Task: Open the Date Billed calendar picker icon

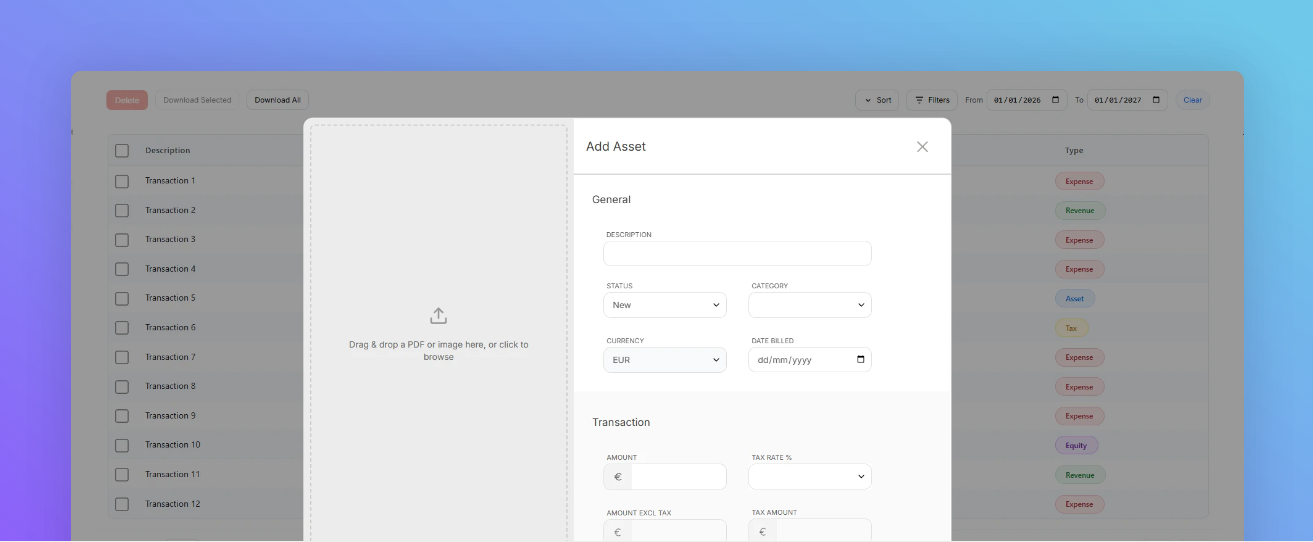Action: coord(860,360)
